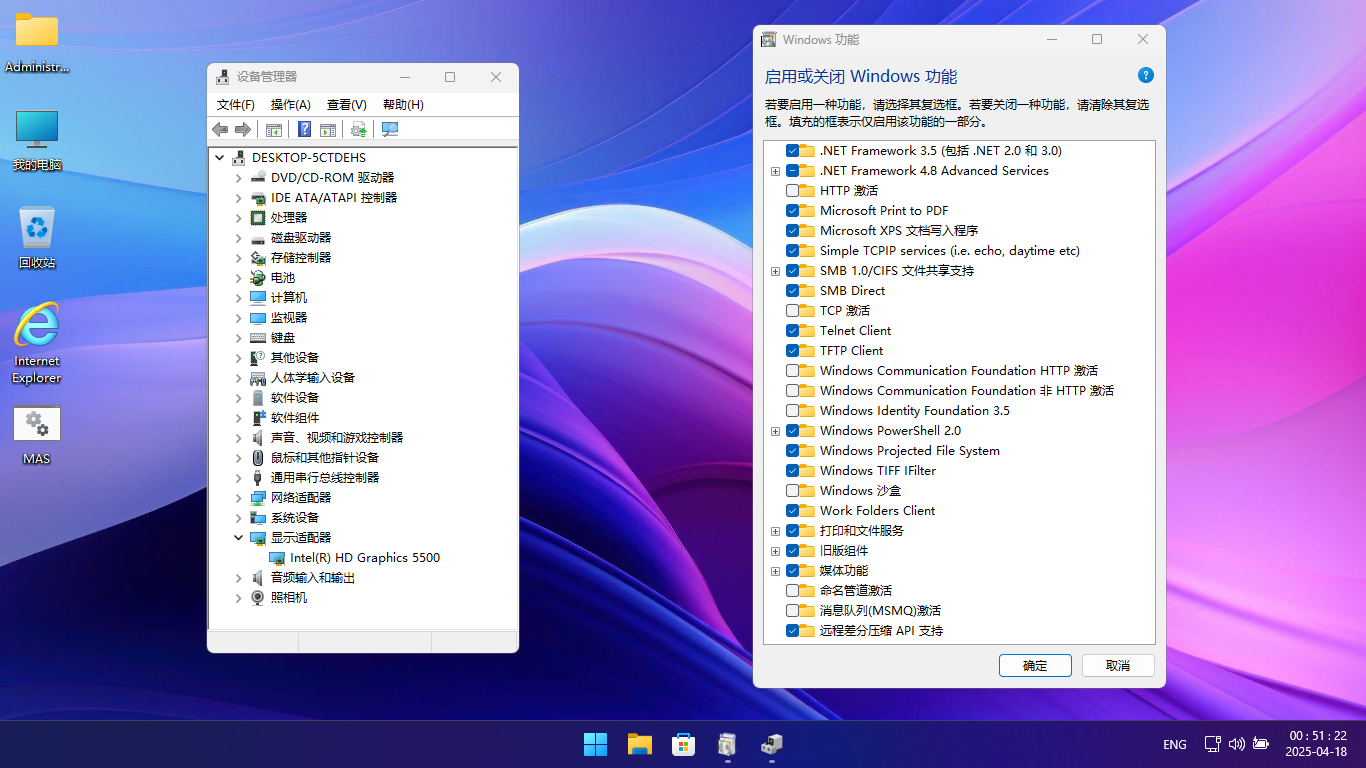
Task: Click the volume icon in system tray
Action: 1236,744
